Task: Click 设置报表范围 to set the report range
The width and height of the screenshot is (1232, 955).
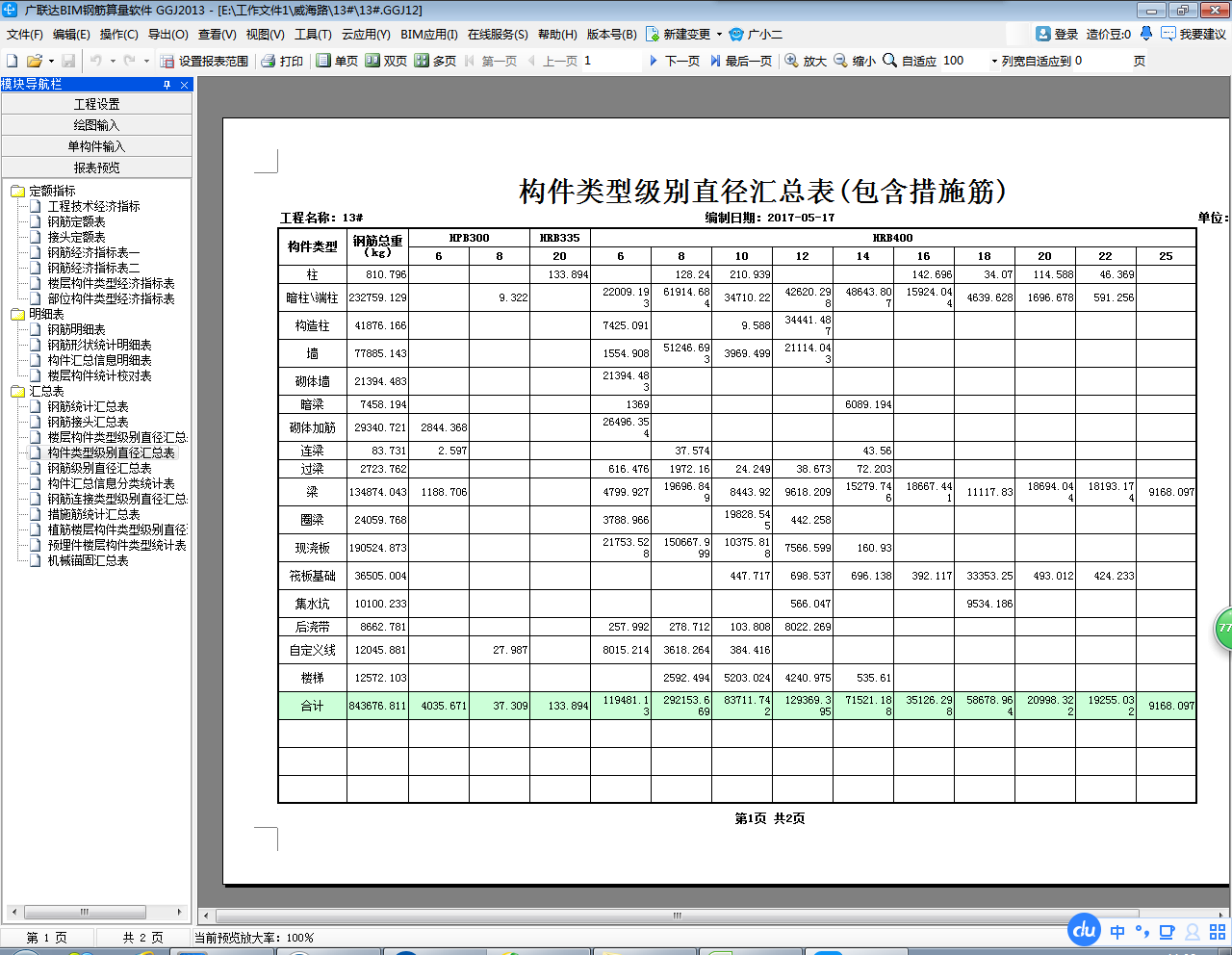Action: (204, 61)
